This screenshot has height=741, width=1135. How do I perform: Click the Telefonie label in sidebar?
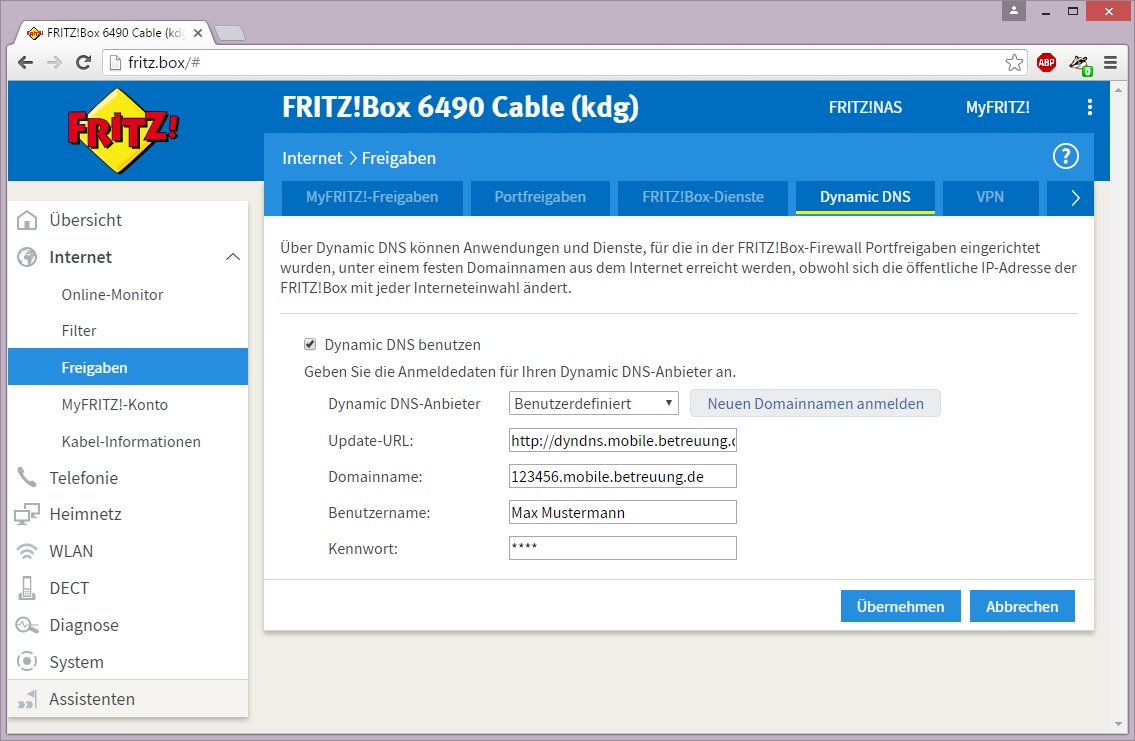tap(83, 478)
